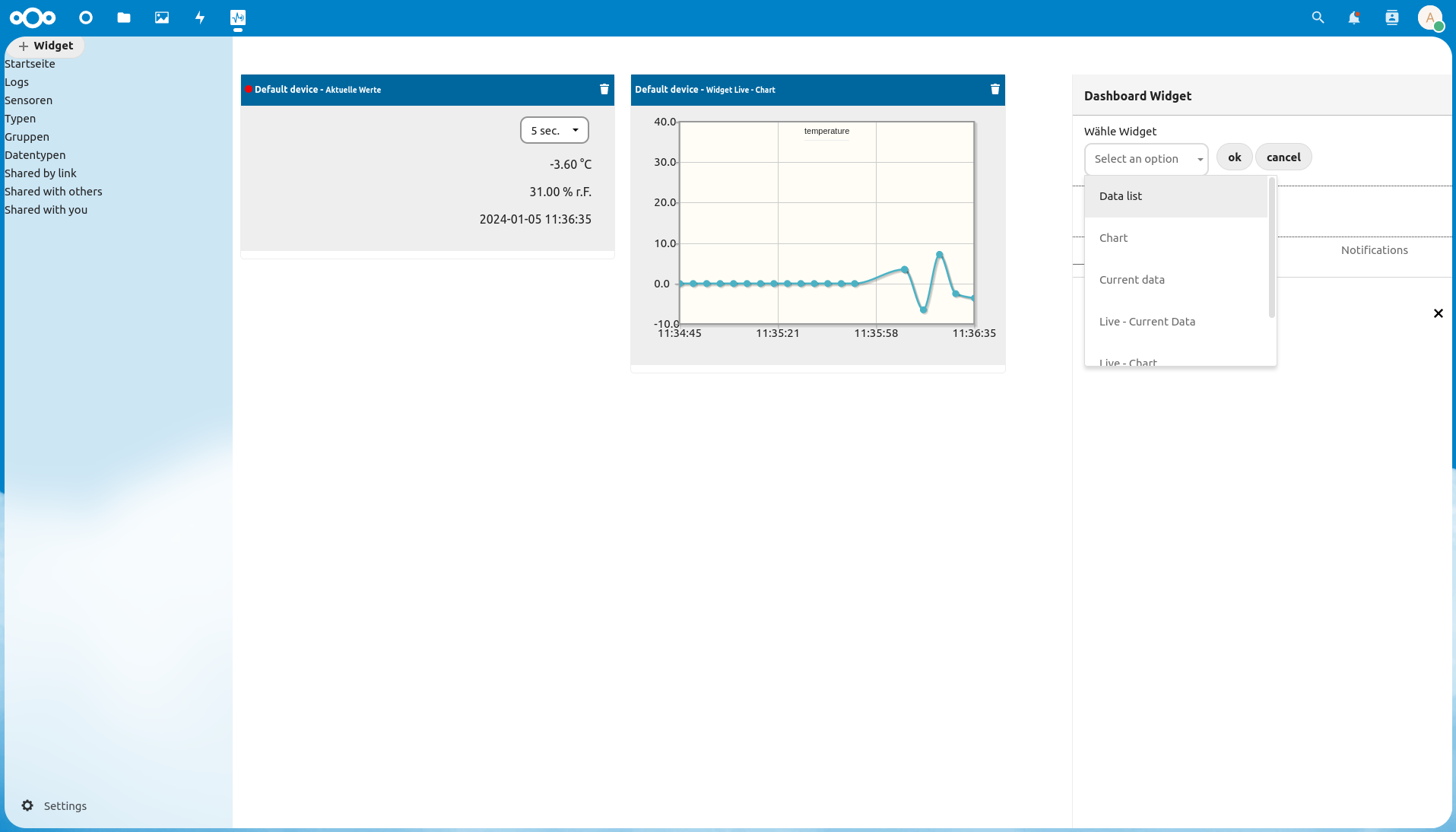
Task: Click the widget dropdown list scrollbar
Action: click(x=1271, y=248)
